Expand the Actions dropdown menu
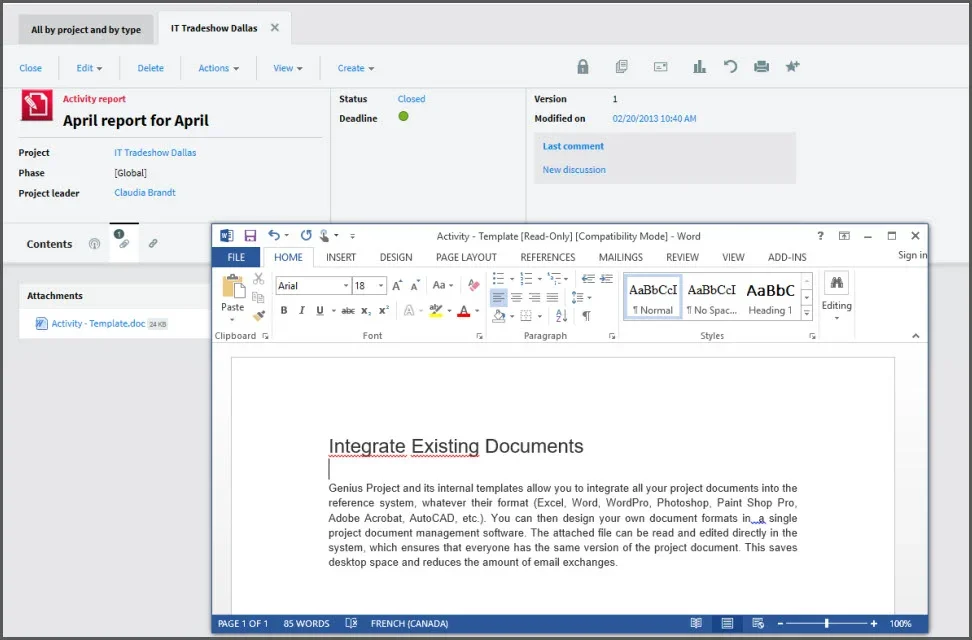The width and height of the screenshot is (972, 640). [218, 68]
